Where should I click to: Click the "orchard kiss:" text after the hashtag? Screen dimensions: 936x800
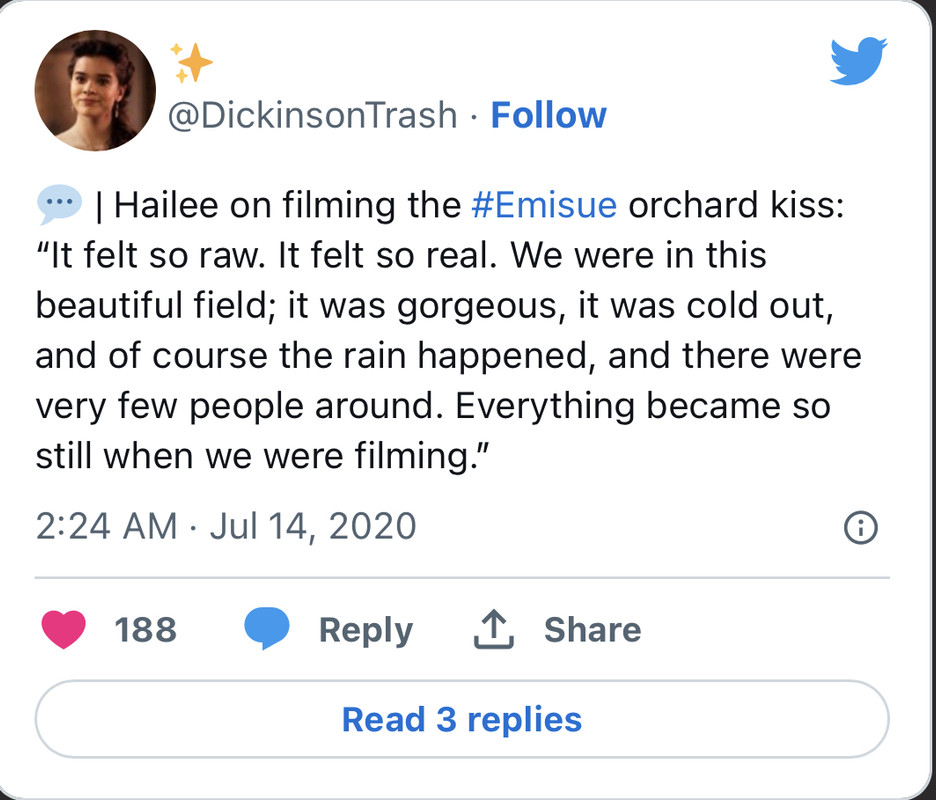(737, 206)
